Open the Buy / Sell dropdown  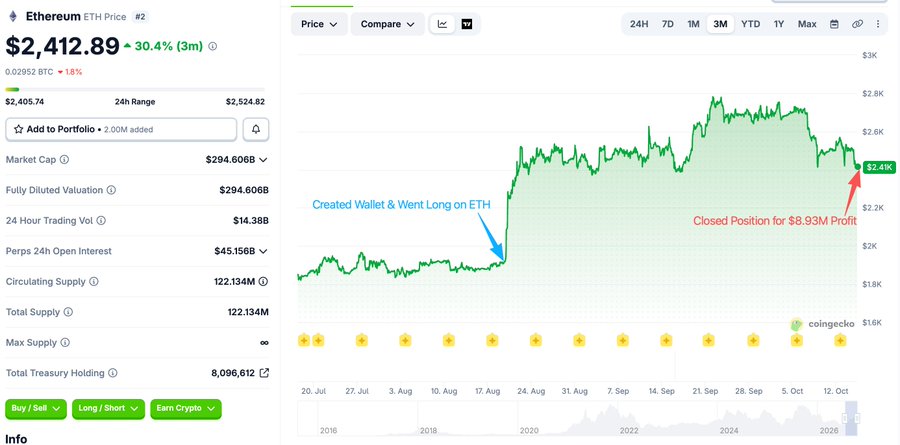pos(36,408)
